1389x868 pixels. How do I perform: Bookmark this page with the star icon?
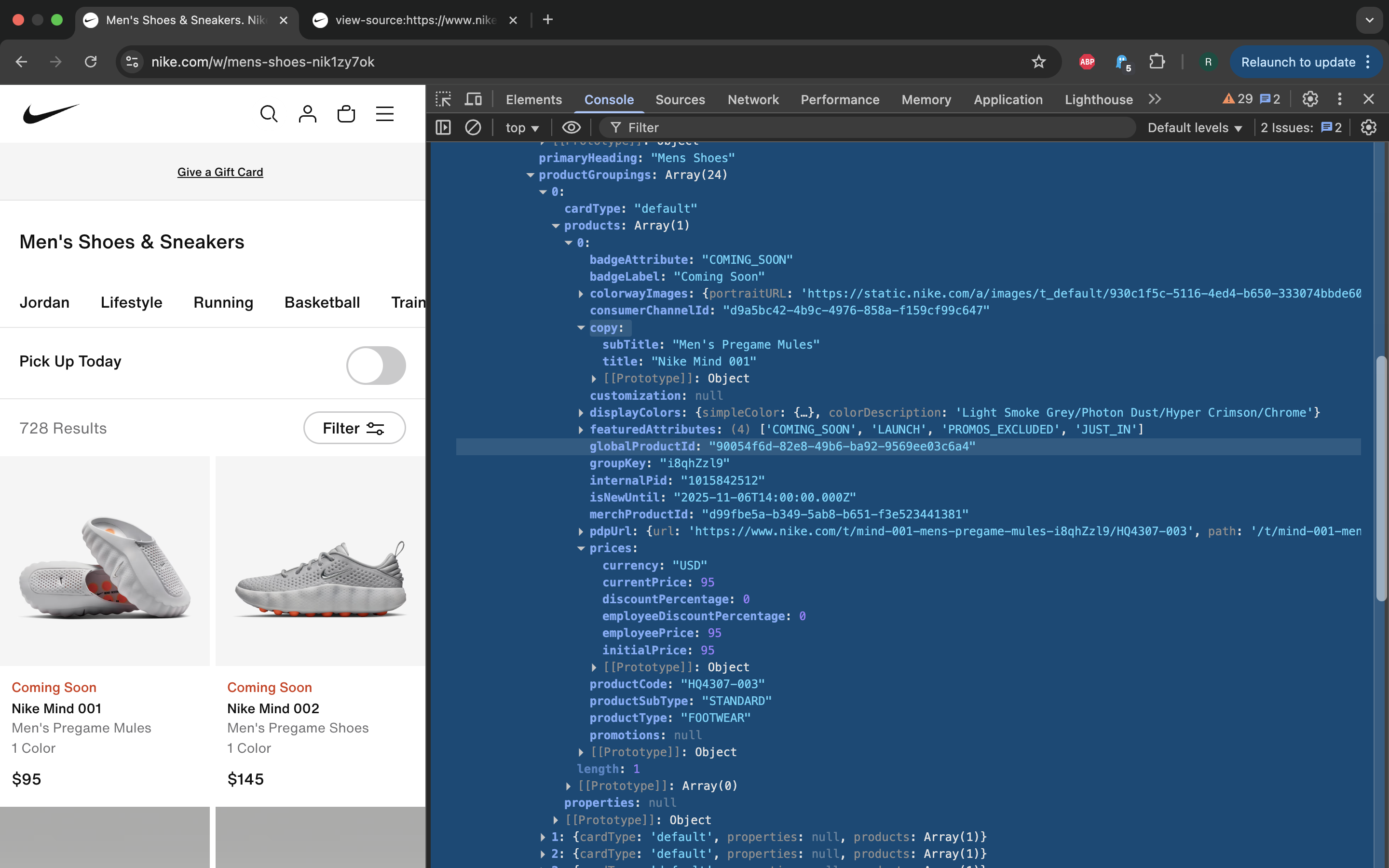1038,62
